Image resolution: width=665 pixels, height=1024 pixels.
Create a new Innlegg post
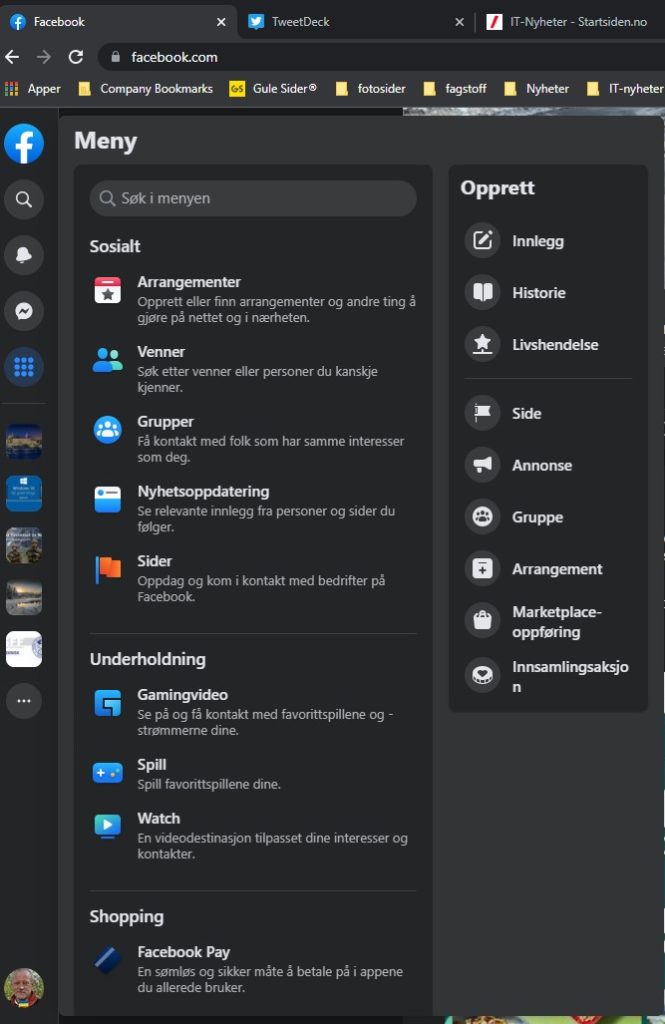(538, 241)
